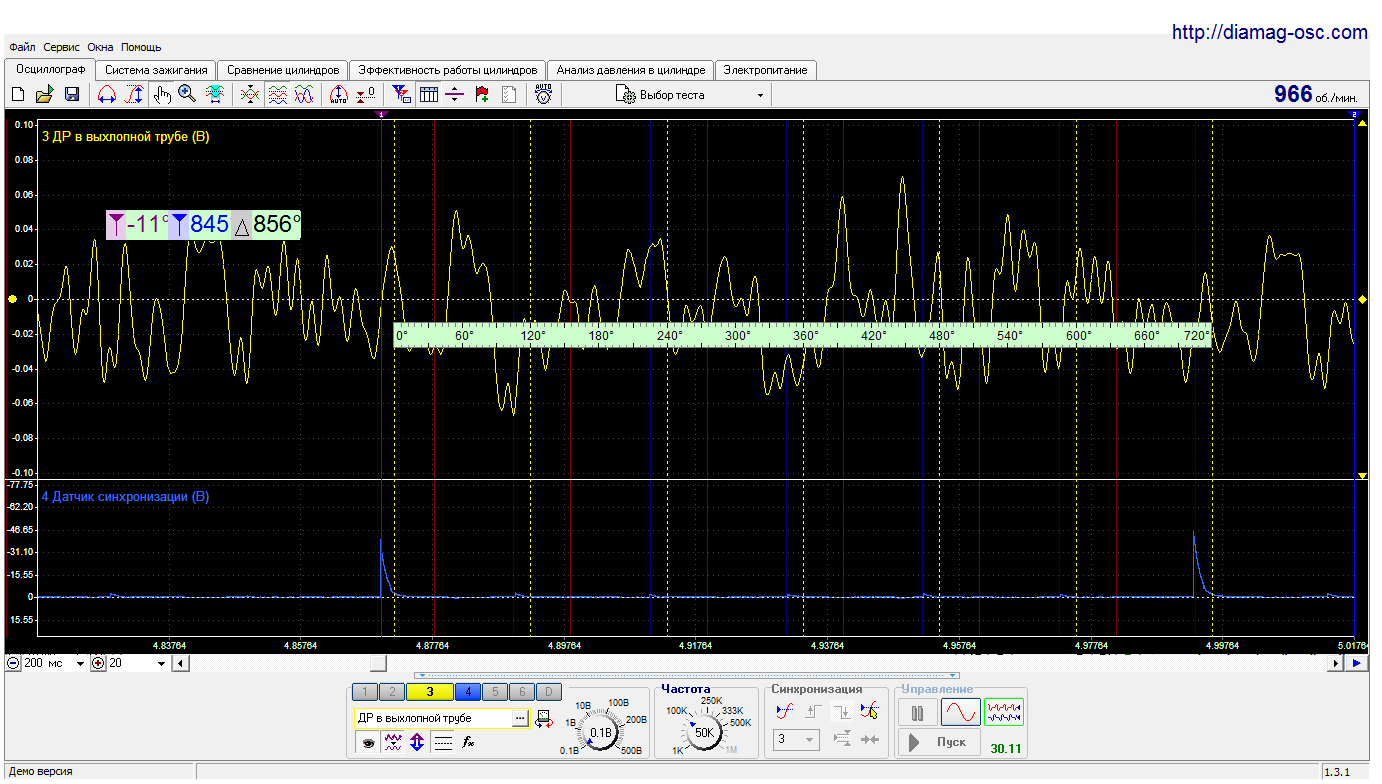Switch to the Анализ давления в цилиндре tab
This screenshot has width=1382, height=784.
(x=631, y=70)
